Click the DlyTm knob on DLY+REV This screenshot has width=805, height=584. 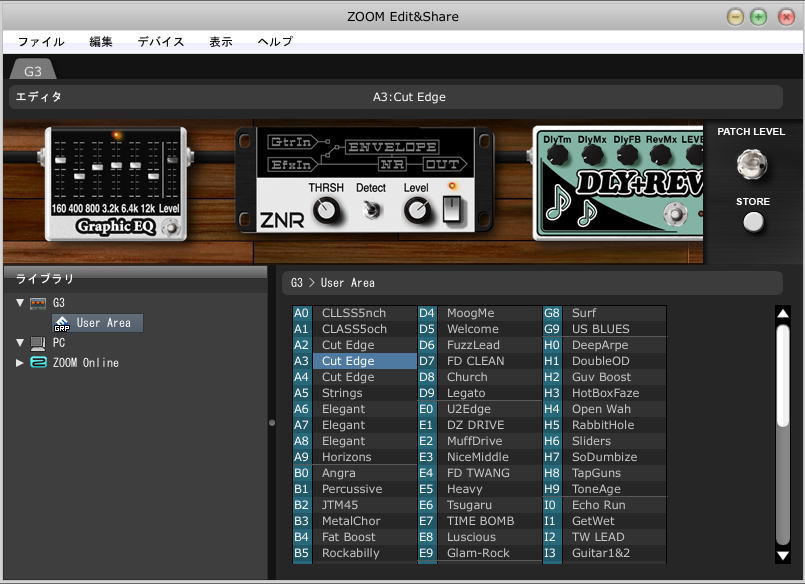557,155
